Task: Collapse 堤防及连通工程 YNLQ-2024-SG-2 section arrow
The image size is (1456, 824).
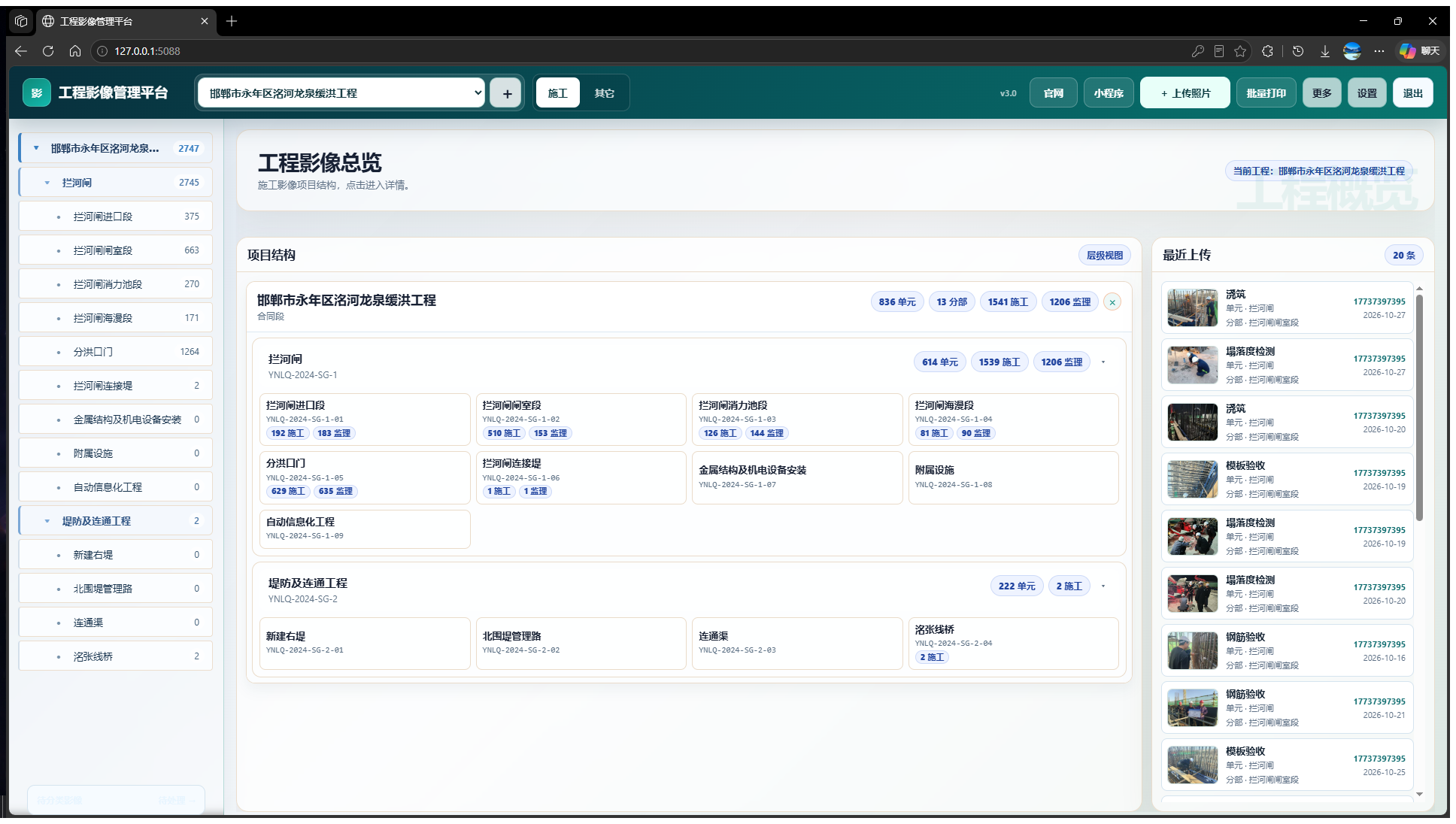Action: tap(1103, 586)
